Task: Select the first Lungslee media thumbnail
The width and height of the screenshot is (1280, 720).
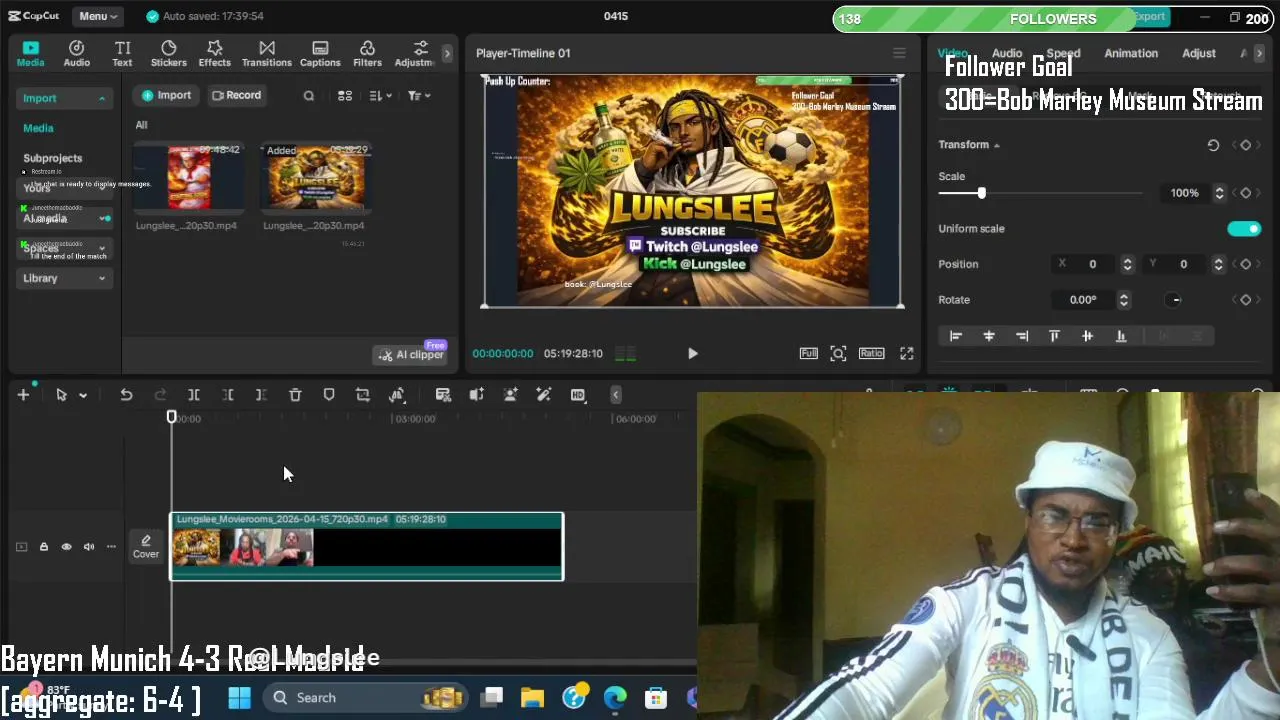Action: click(189, 177)
